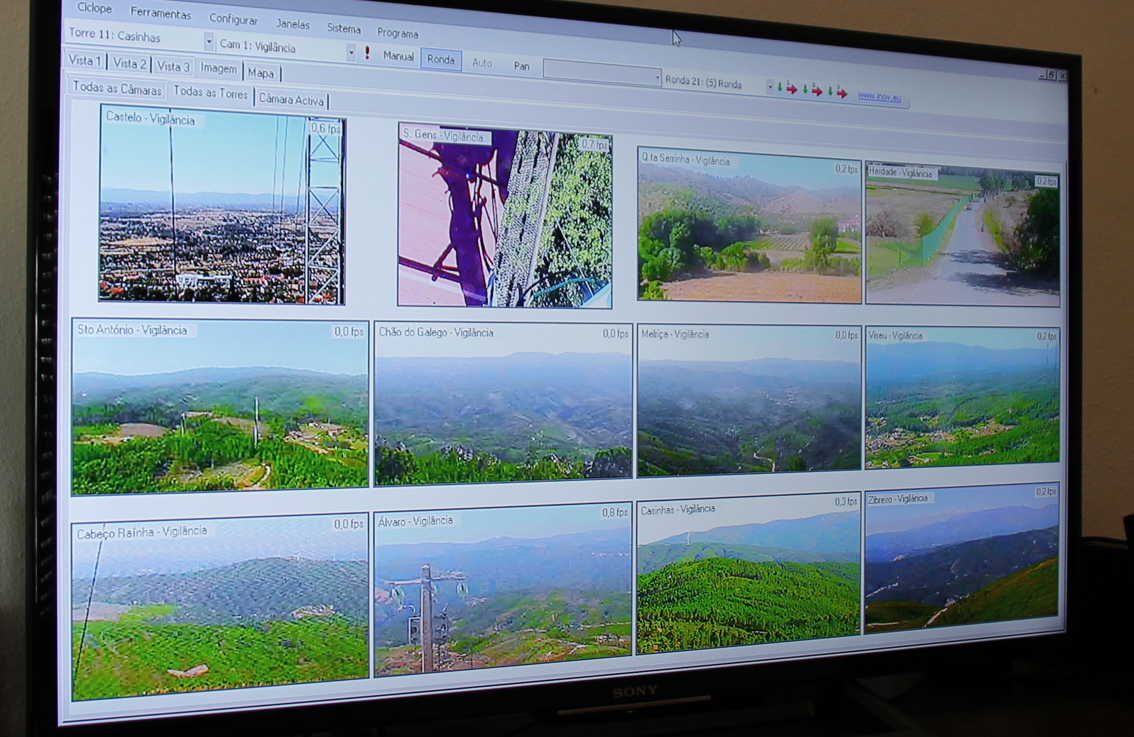
Task: Expand the Ronda 21 selection dropdown
Action: point(769,87)
